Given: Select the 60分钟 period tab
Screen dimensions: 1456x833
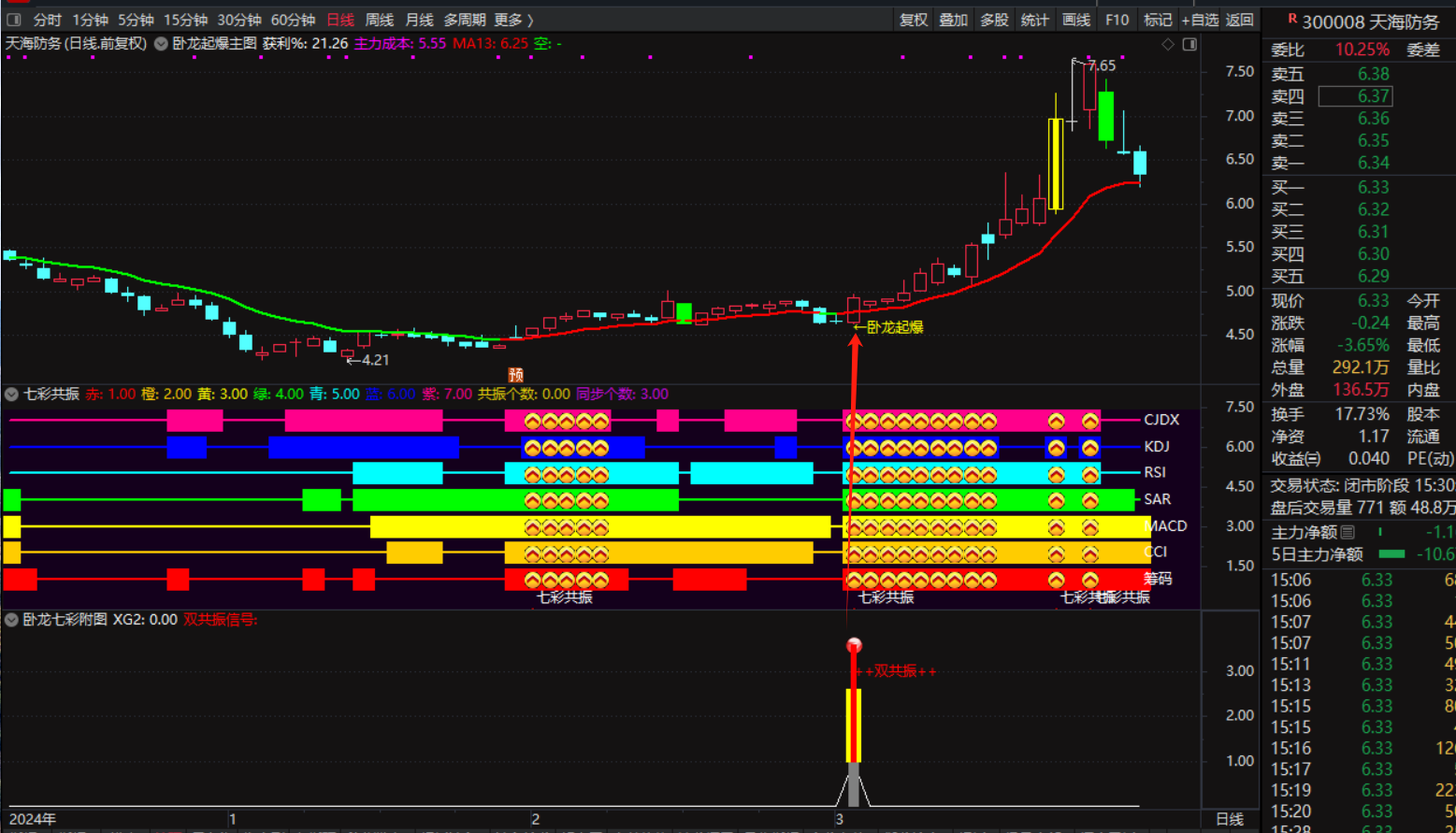Looking at the screenshot, I should click(293, 20).
